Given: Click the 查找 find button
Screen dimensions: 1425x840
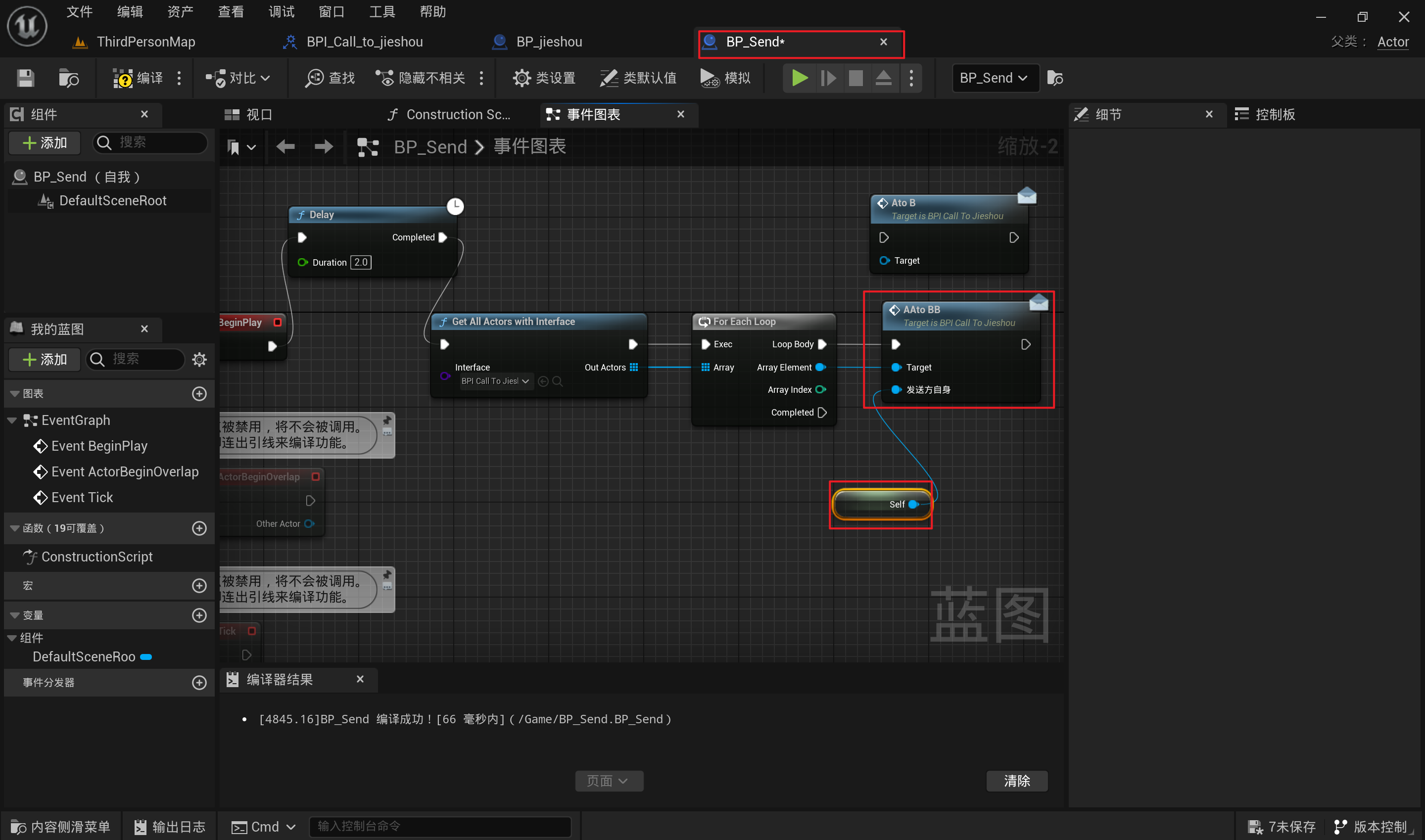Looking at the screenshot, I should (330, 78).
